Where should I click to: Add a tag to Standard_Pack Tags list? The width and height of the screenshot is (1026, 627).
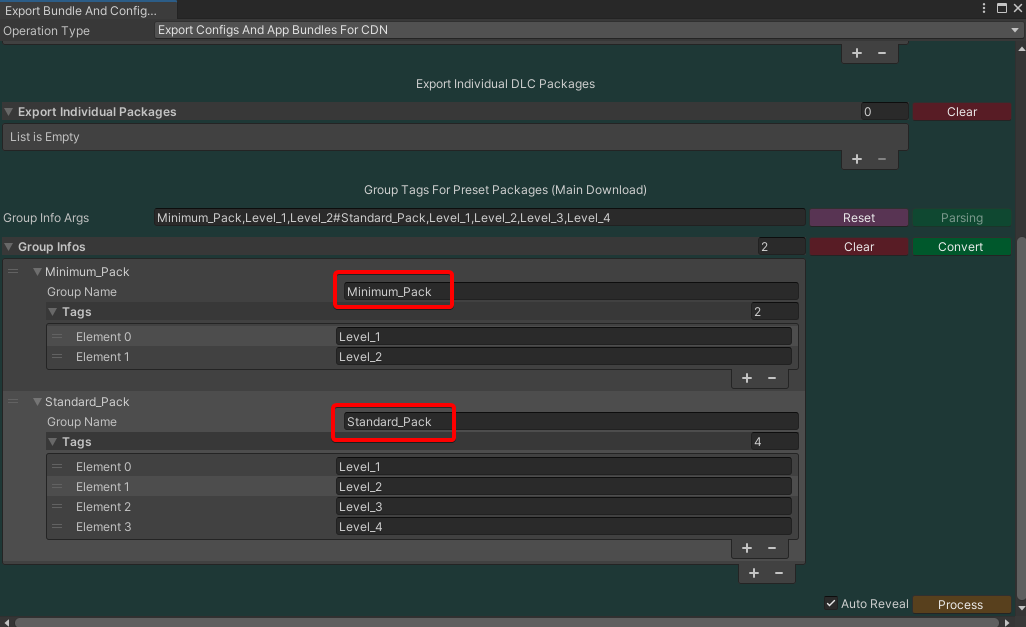747,548
